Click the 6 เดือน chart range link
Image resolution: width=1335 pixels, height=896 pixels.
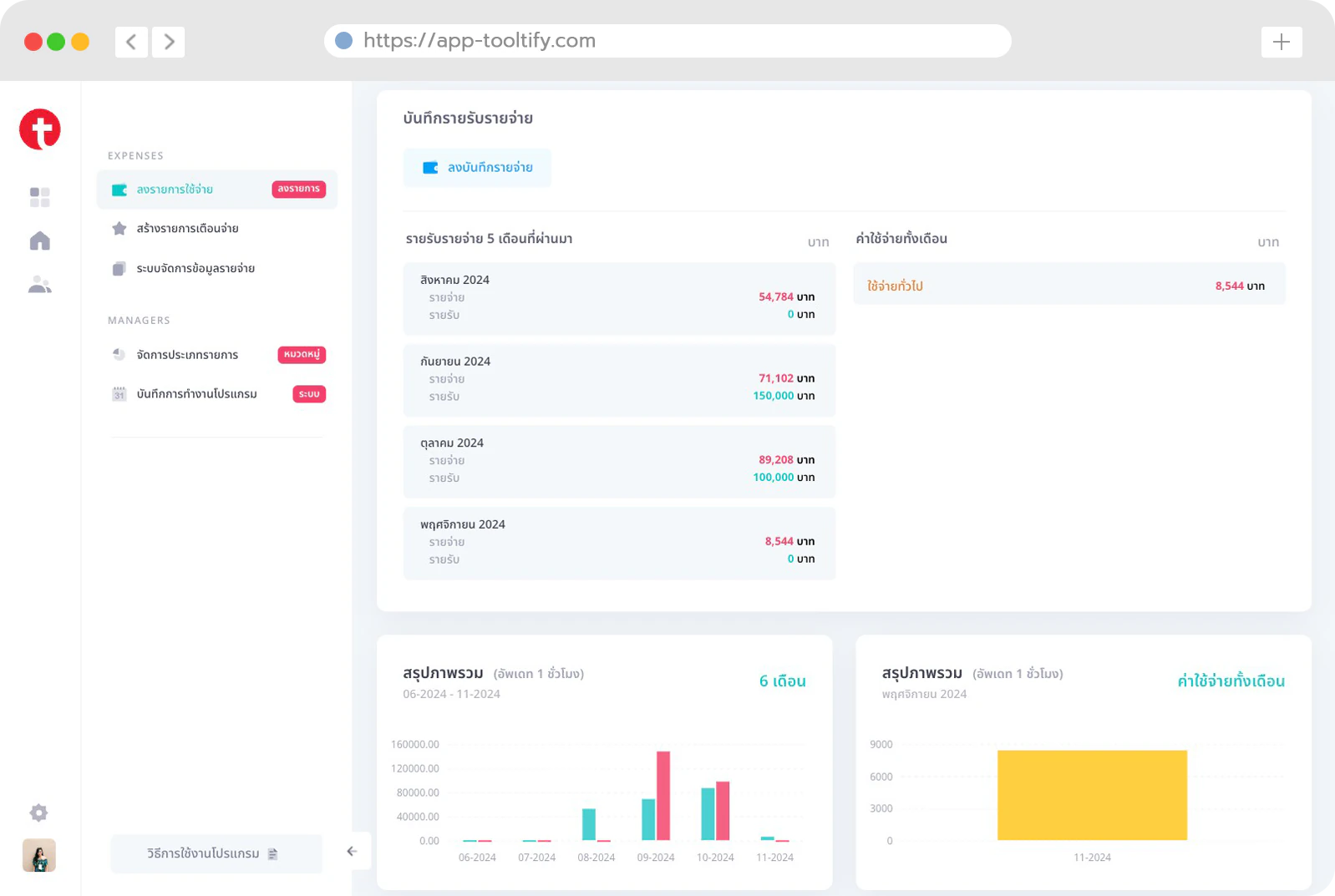point(782,681)
